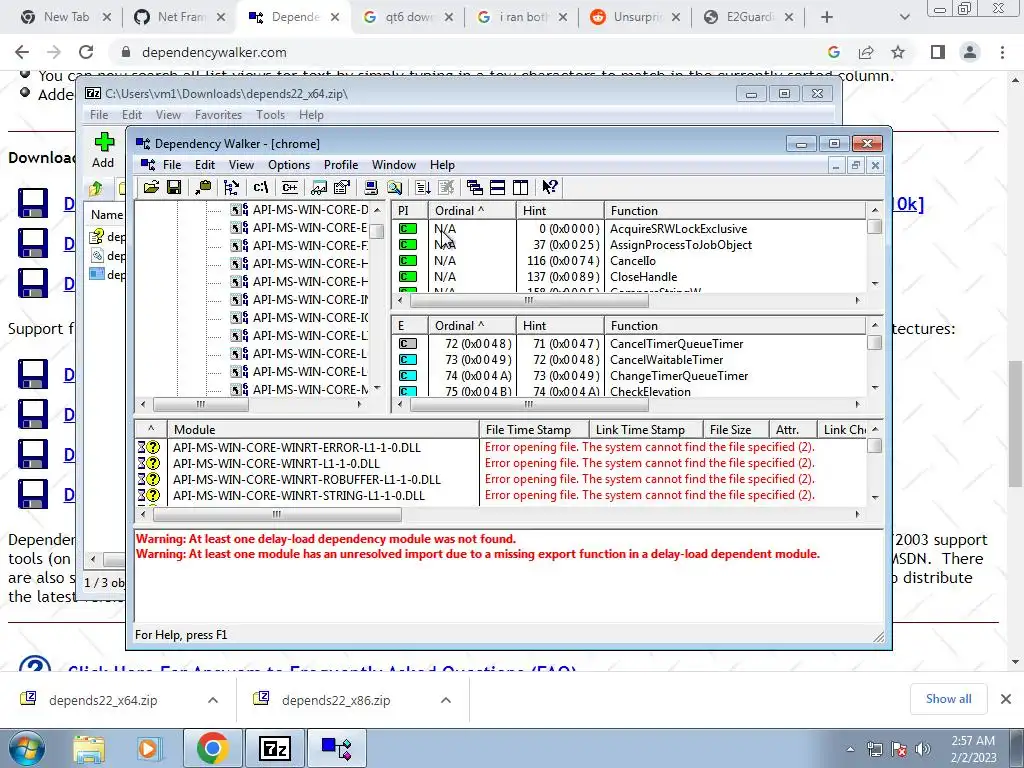Expand options for depends22_x86.zip download
The height and width of the screenshot is (768, 1024).
[x=446, y=700]
